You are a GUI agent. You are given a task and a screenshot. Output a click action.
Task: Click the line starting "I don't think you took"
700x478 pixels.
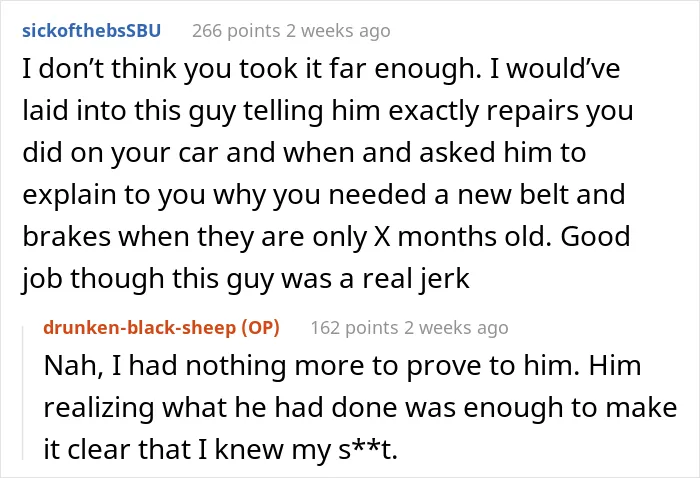point(321,69)
